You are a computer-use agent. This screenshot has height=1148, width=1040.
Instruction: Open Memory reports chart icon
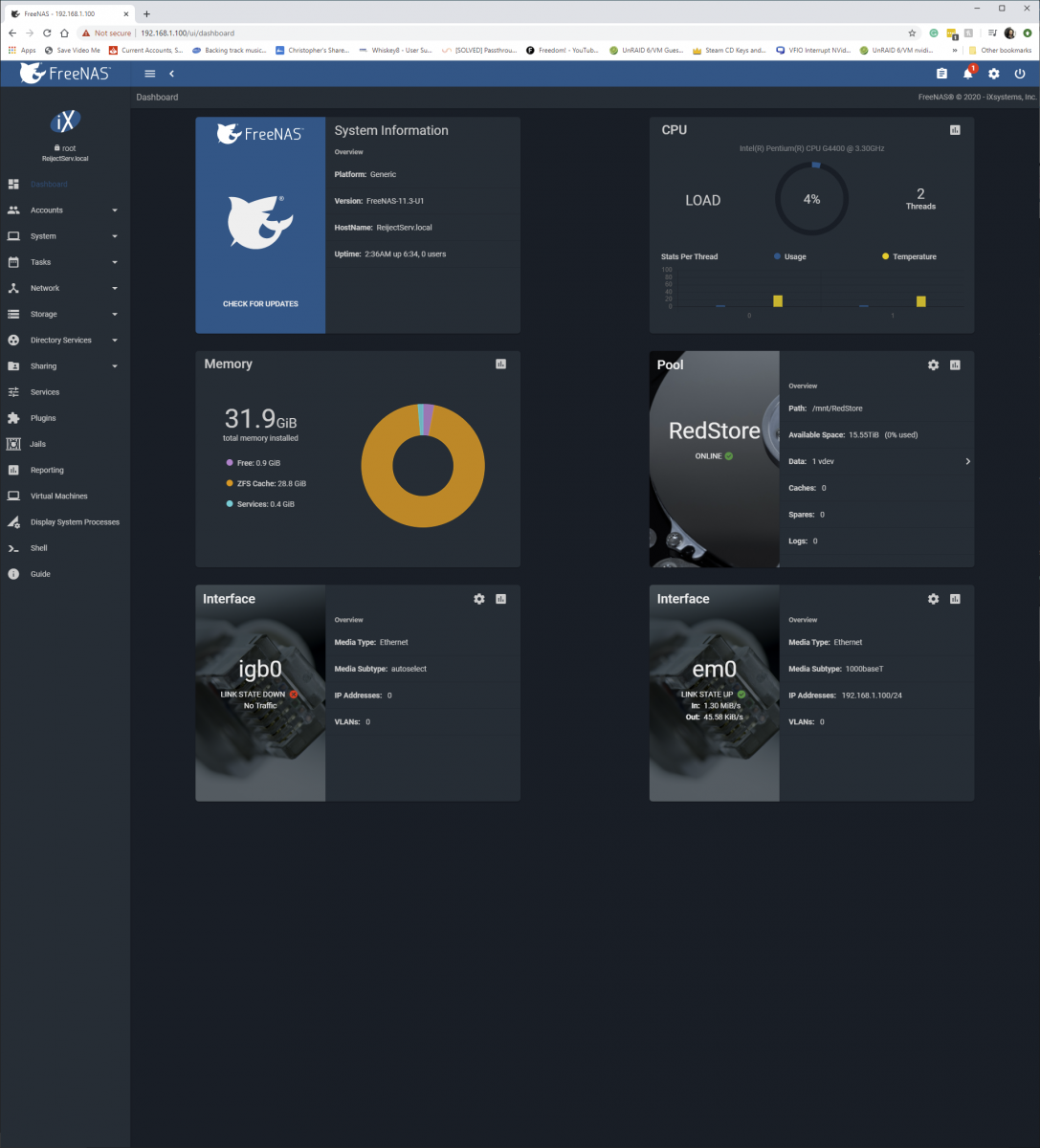[501, 364]
